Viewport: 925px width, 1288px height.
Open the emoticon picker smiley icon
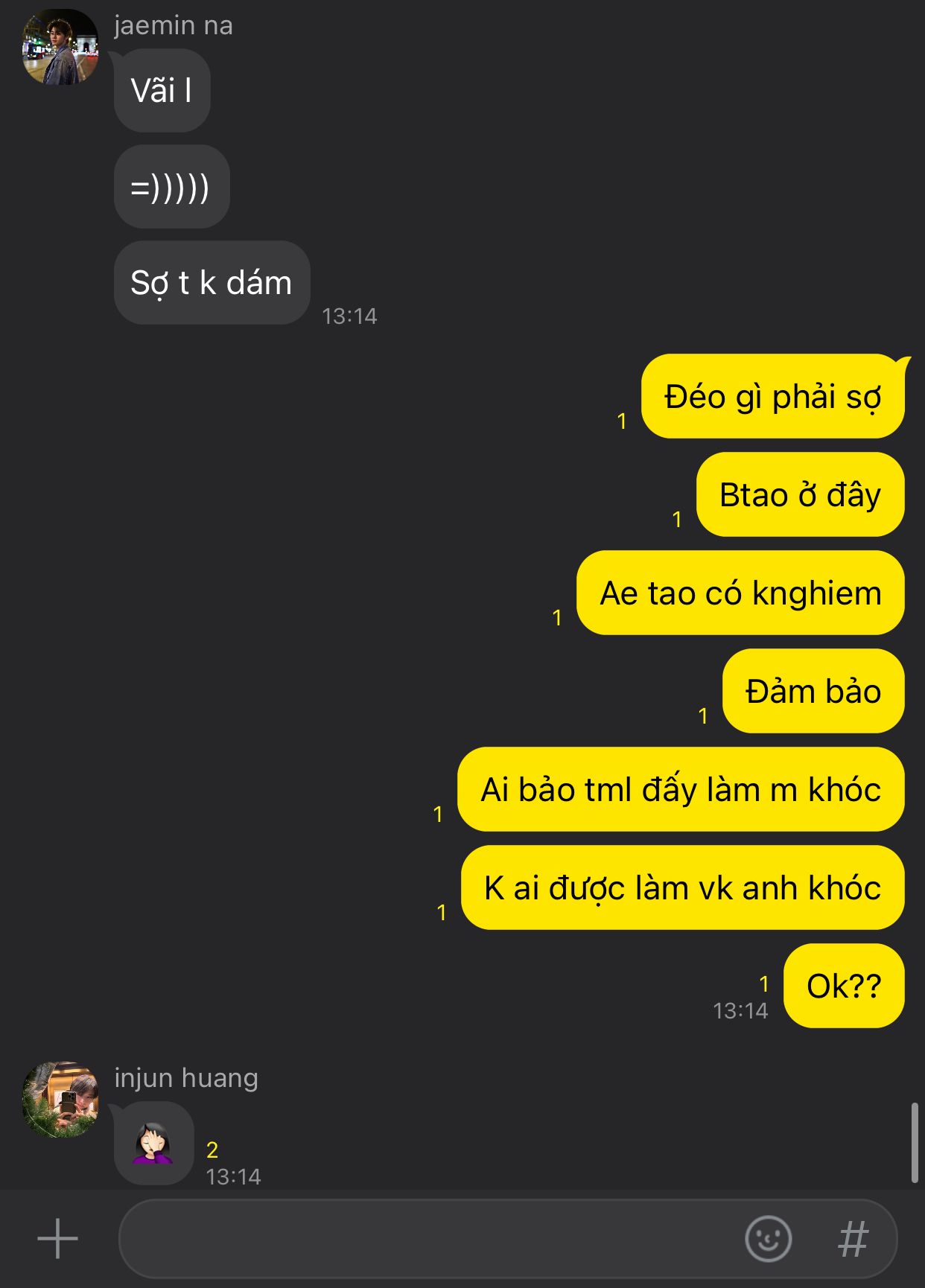pyautogui.click(x=768, y=1239)
